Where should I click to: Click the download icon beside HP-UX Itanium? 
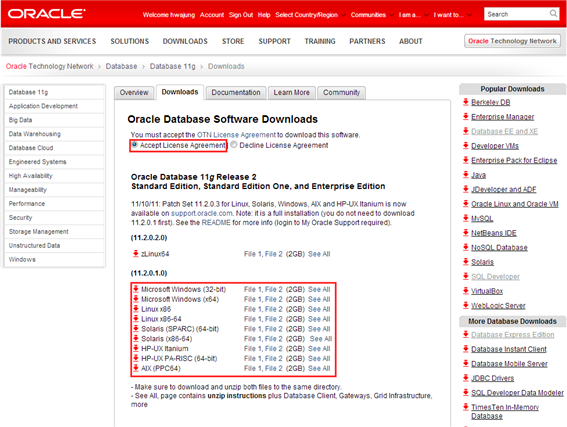tap(136, 348)
